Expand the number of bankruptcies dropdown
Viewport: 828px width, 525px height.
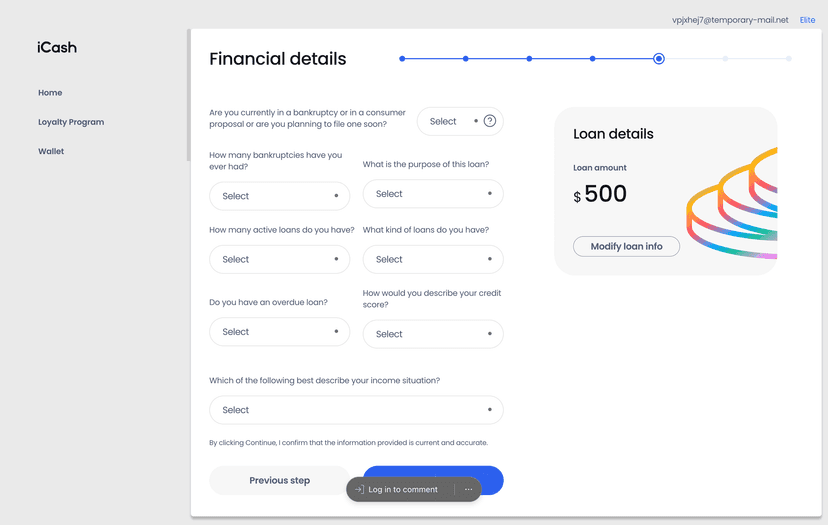tap(279, 196)
